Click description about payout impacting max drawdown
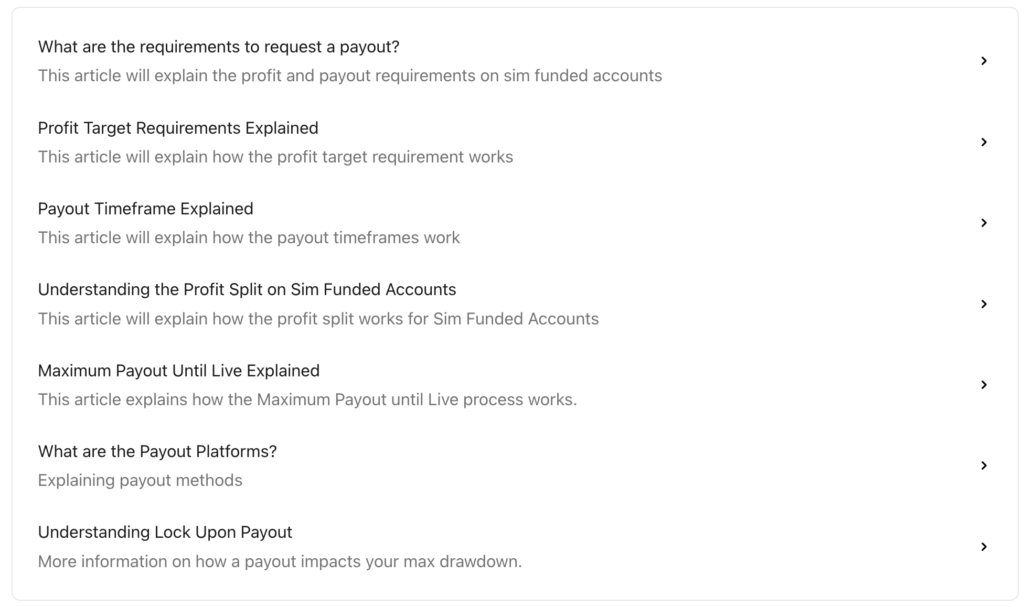The image size is (1024, 607). point(280,561)
